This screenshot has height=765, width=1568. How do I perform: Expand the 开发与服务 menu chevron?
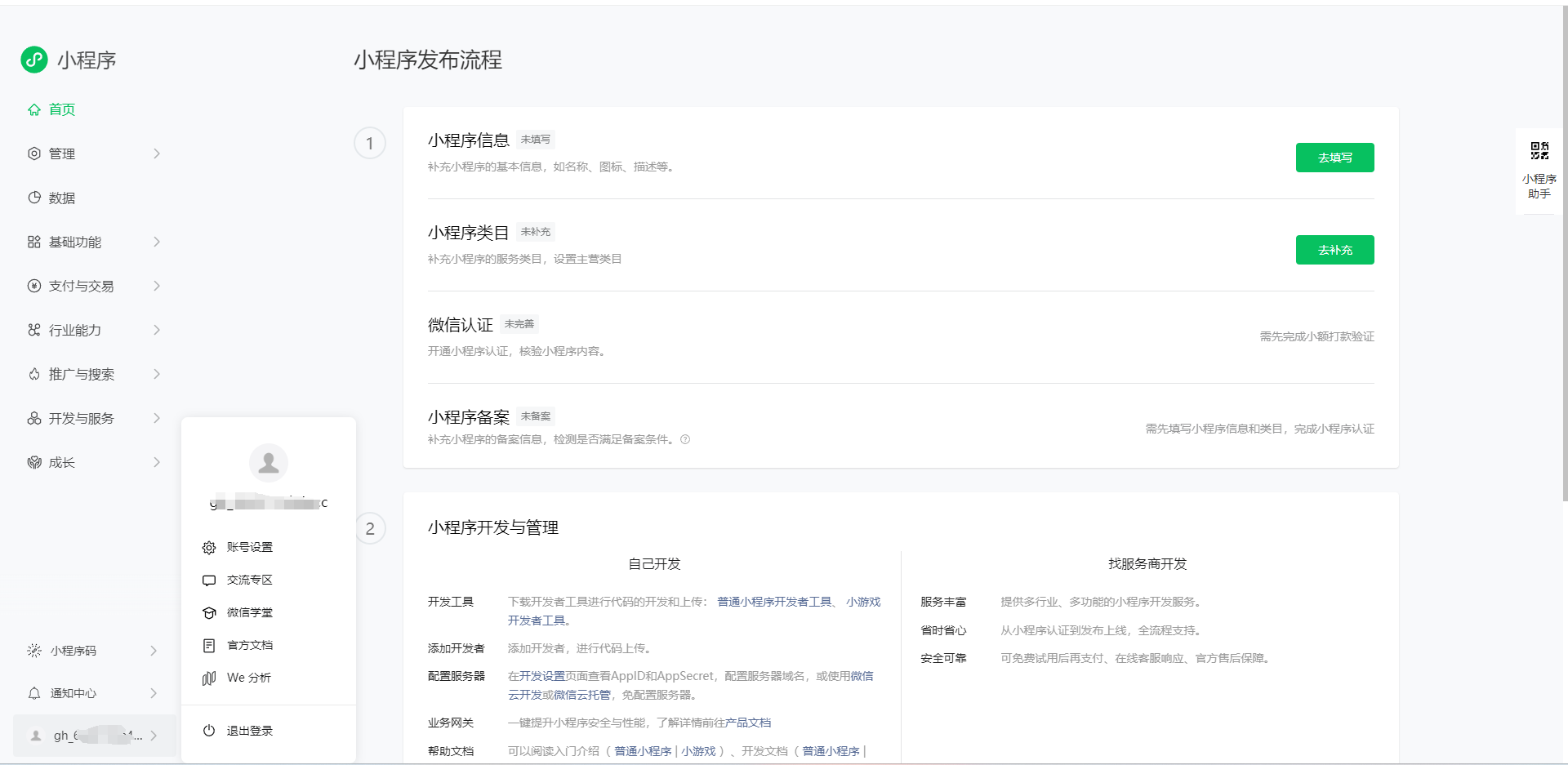(x=157, y=418)
